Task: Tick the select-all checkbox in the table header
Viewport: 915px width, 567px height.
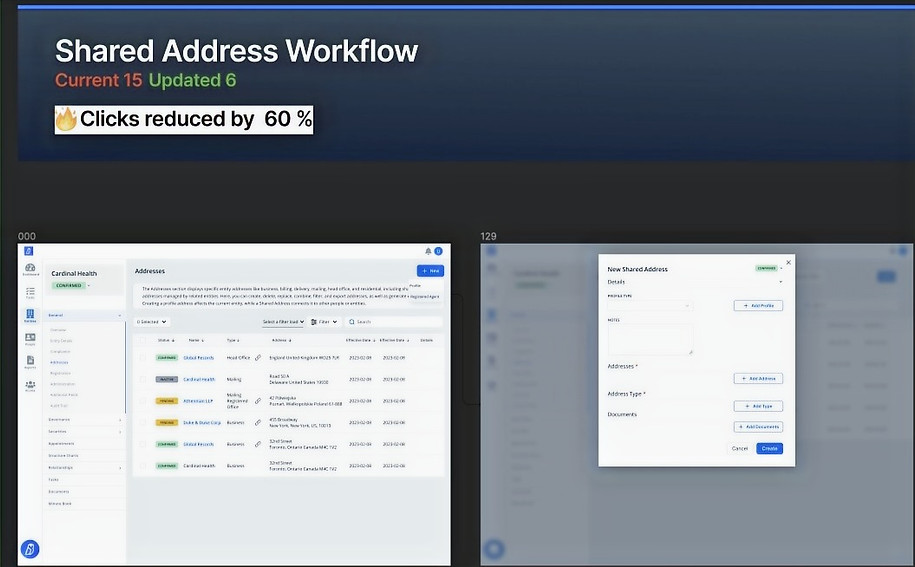Action: [143, 340]
